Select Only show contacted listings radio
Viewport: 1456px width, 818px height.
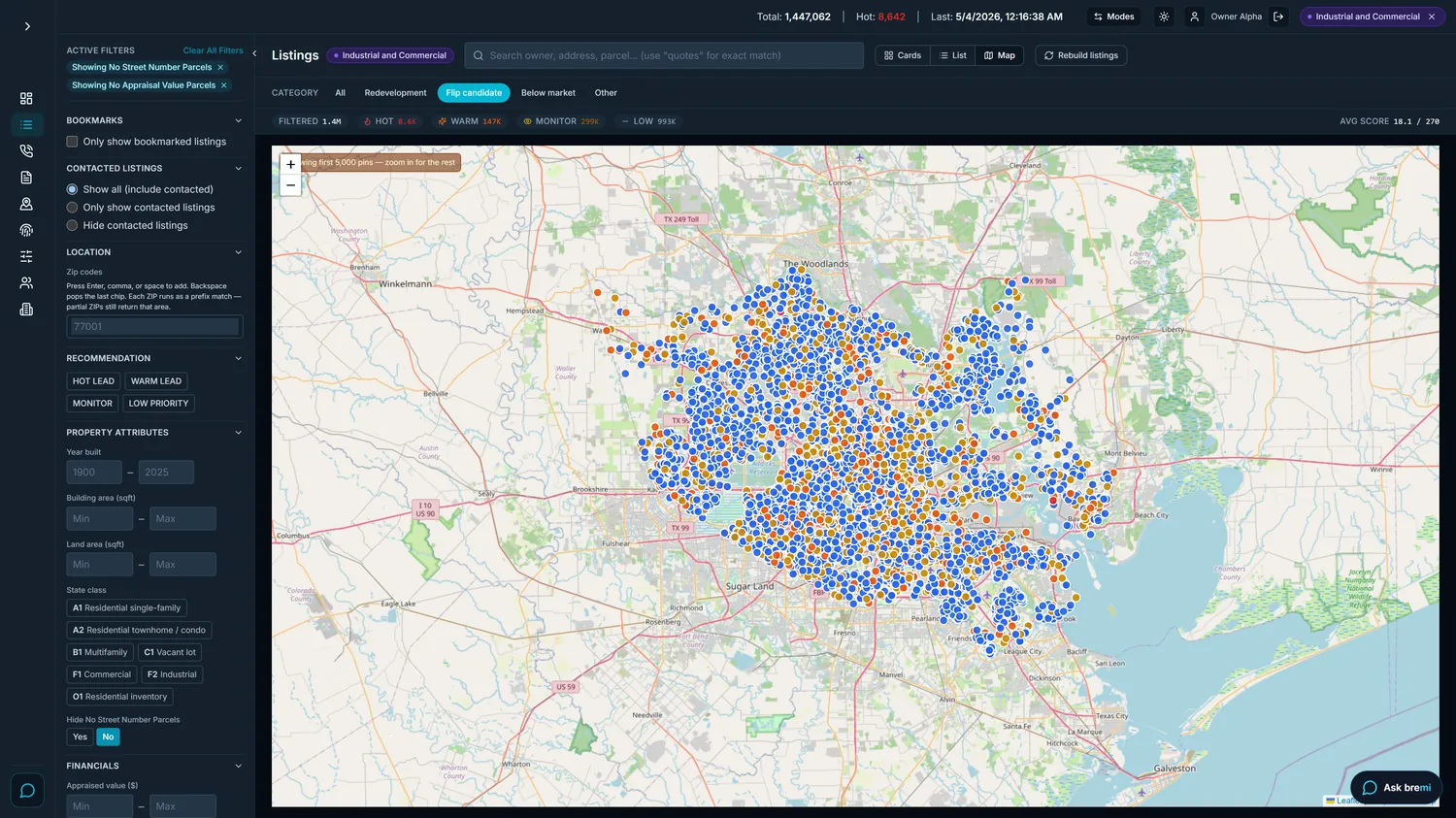[x=72, y=208]
